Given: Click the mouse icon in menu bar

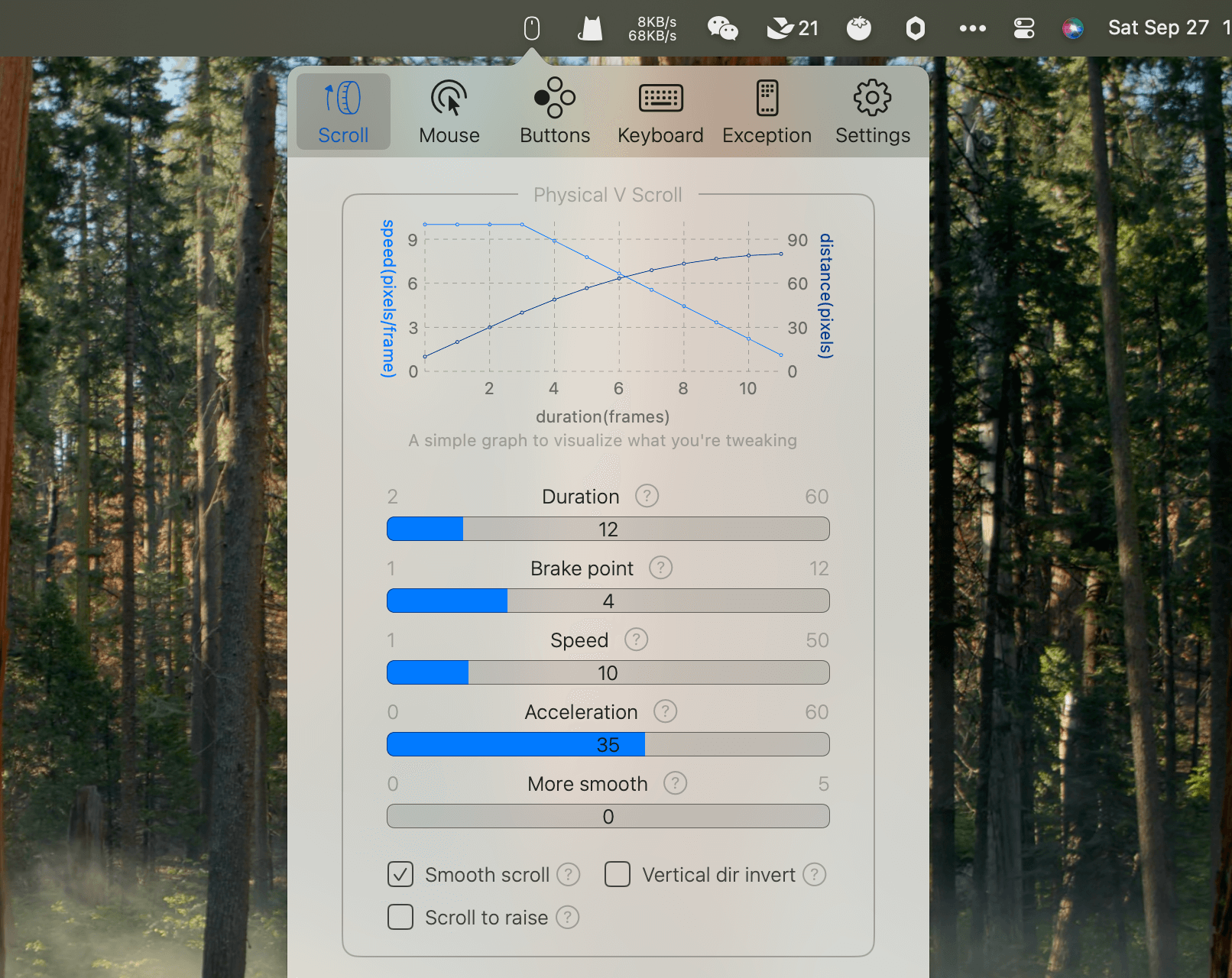Looking at the screenshot, I should (532, 28).
